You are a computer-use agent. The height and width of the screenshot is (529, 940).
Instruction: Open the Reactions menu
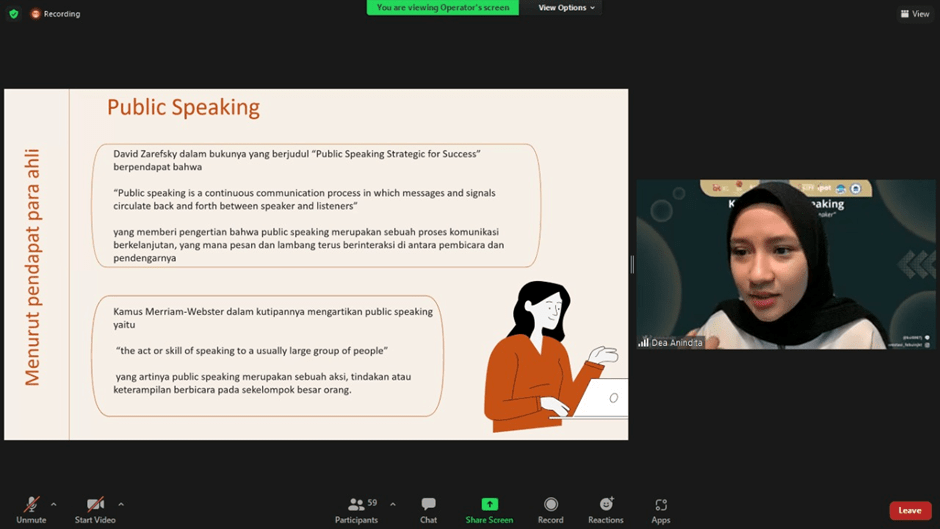(x=605, y=510)
